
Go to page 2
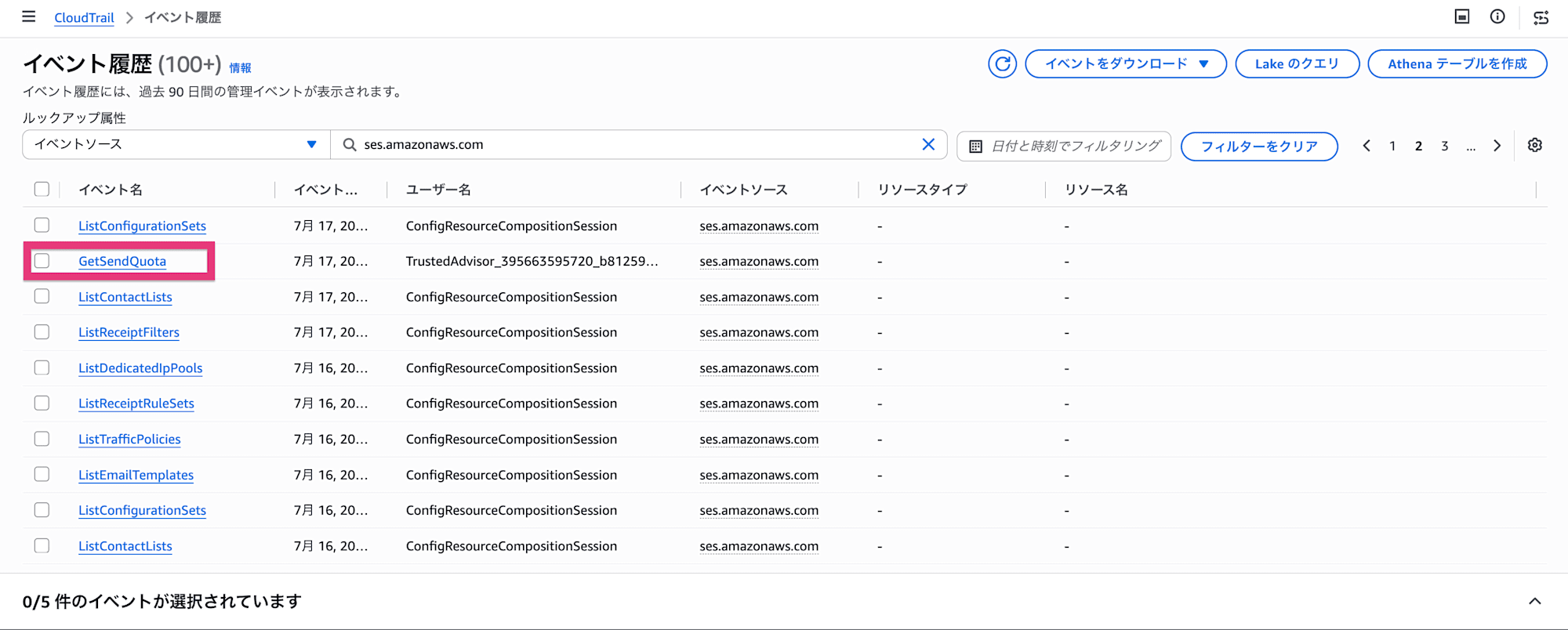coord(1418,146)
